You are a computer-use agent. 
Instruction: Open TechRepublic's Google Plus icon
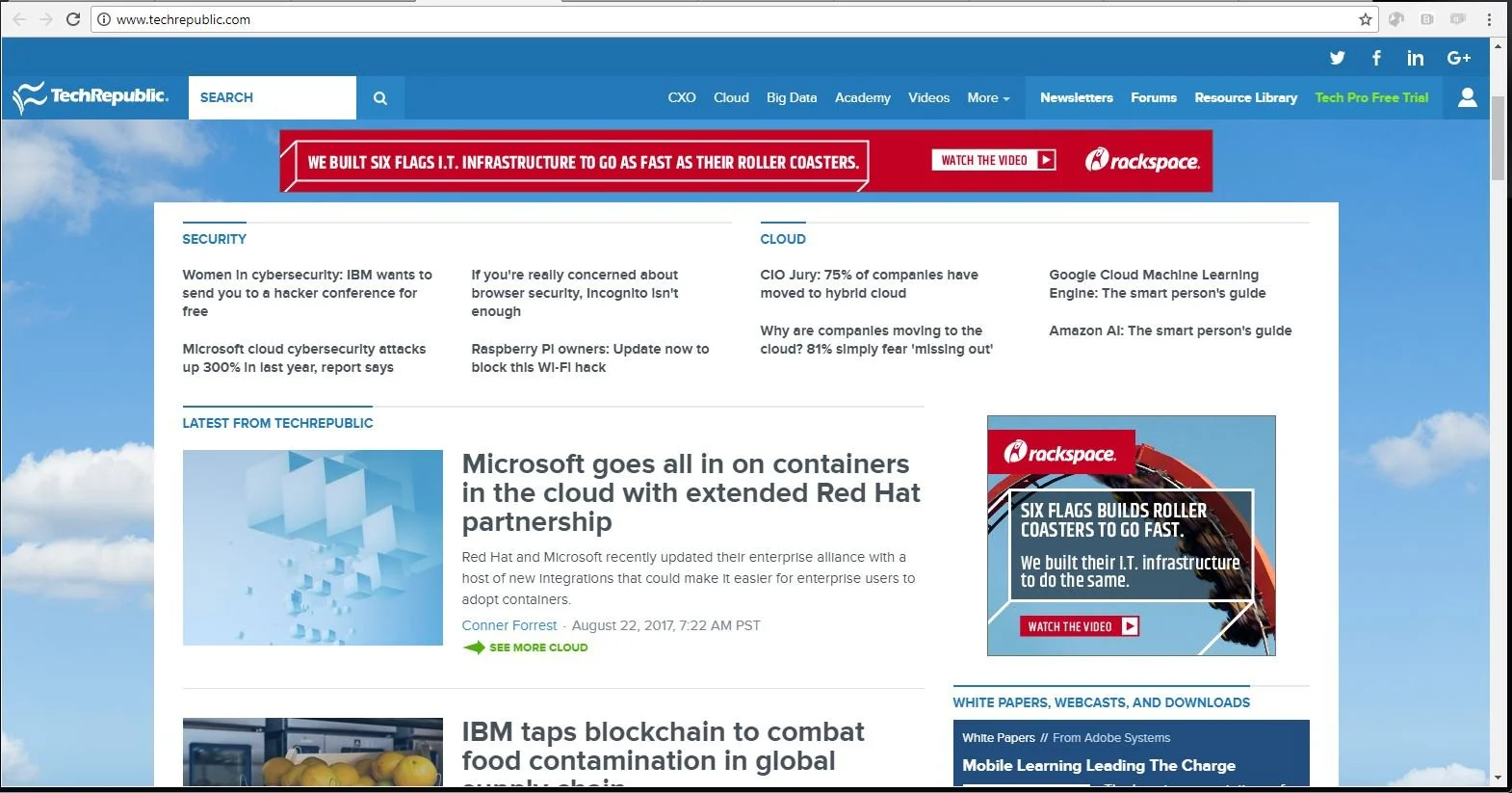coord(1458,58)
